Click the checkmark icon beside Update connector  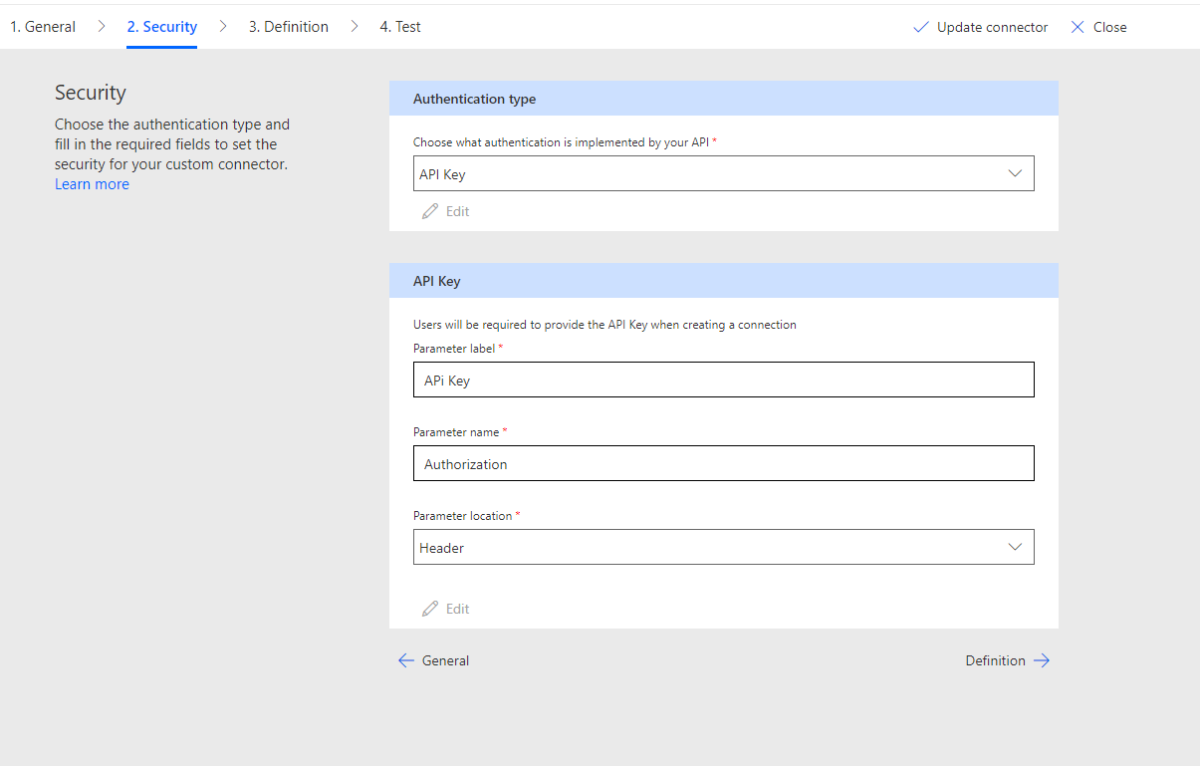(x=921, y=27)
